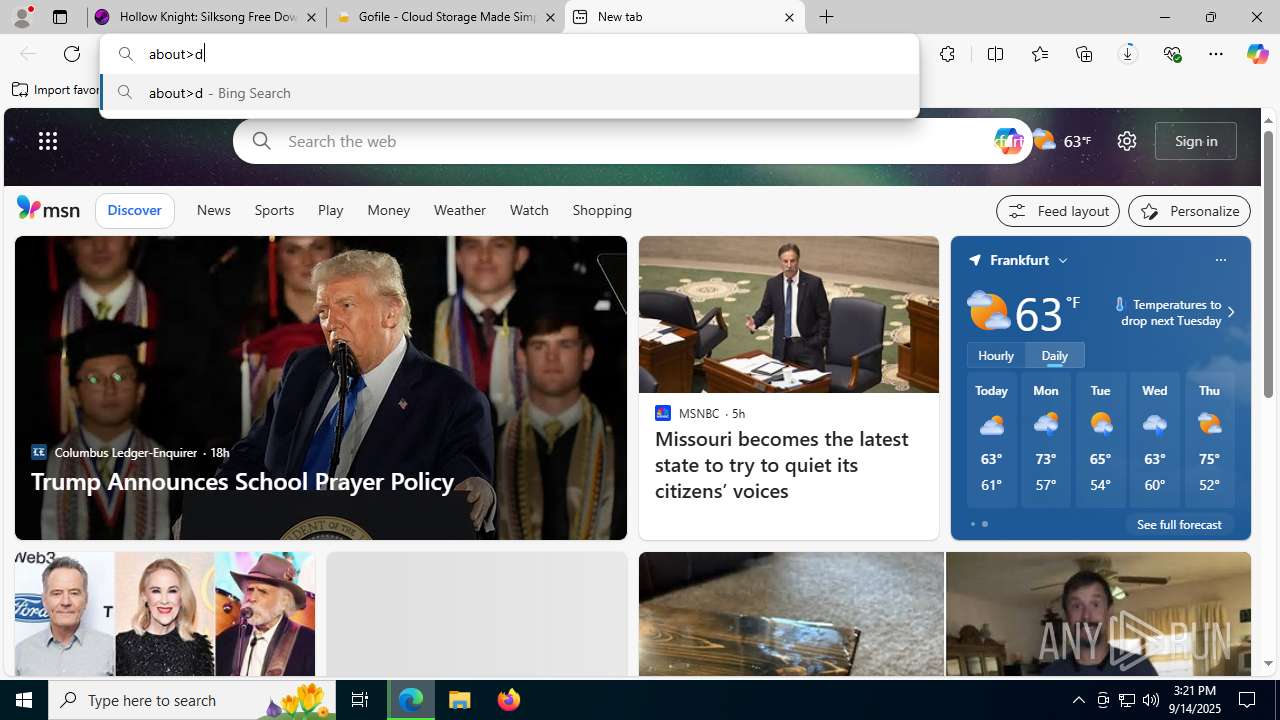The image size is (1280, 720).
Task: Open the tab actions menu icon
Action: [60, 17]
